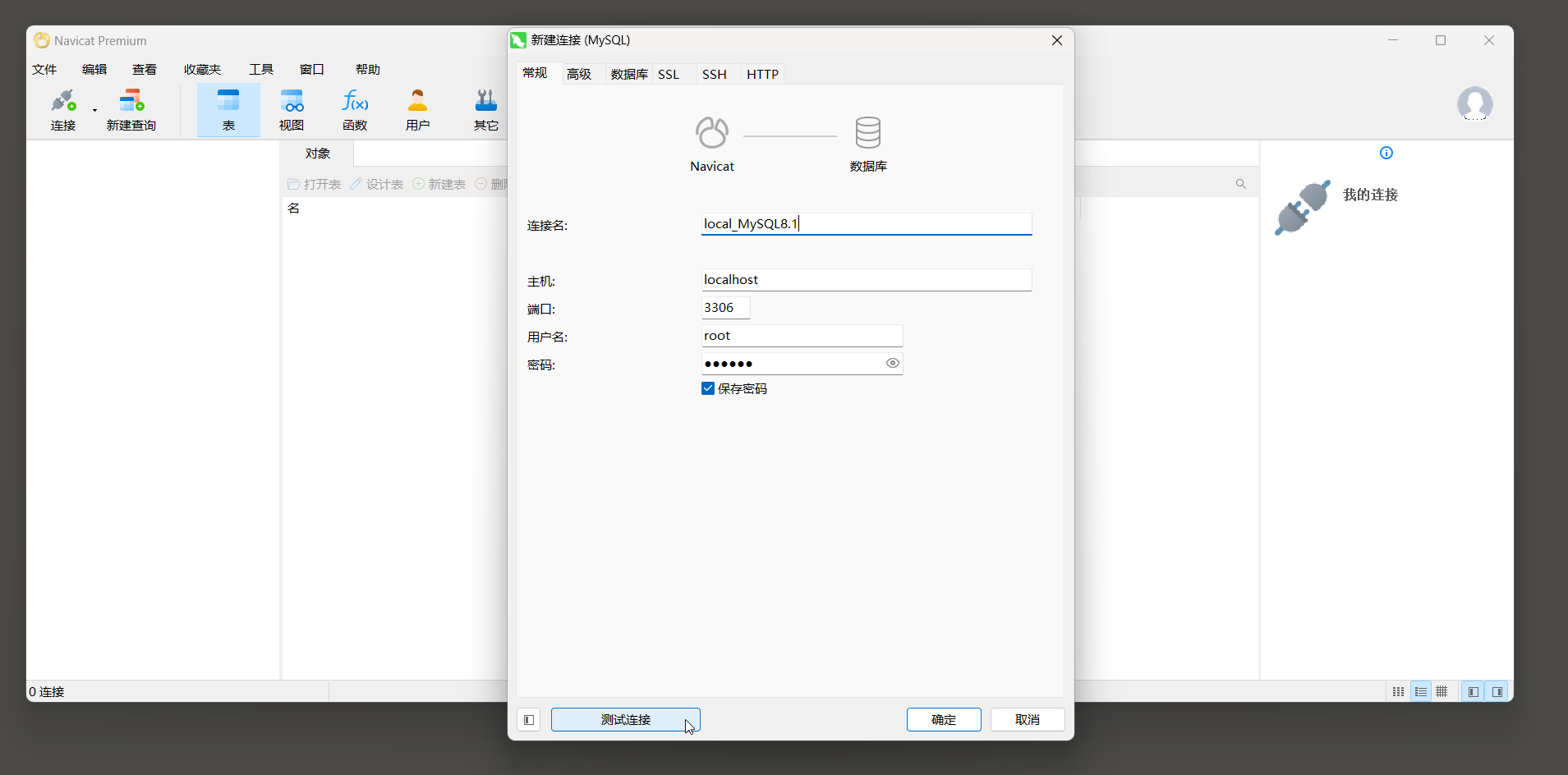1568x775 pixels.
Task: Click the Name column header
Action: pyautogui.click(x=293, y=209)
